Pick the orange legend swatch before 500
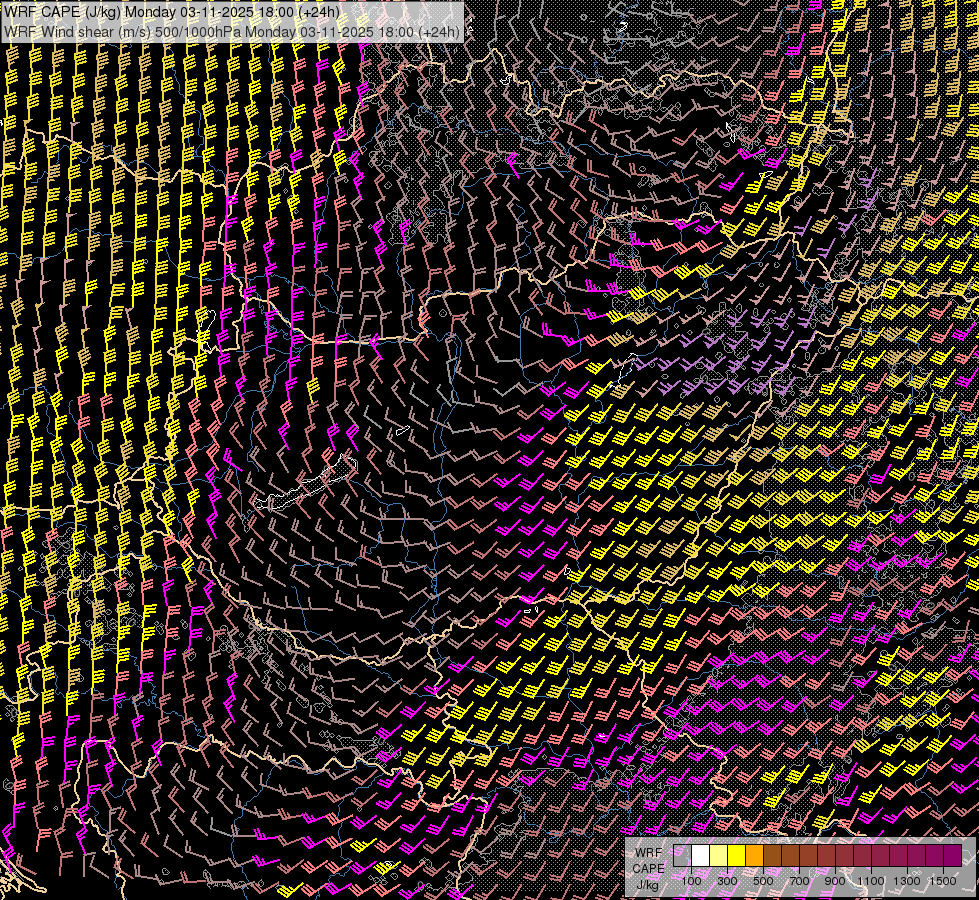Viewport: 979px width, 900px height. [754, 856]
